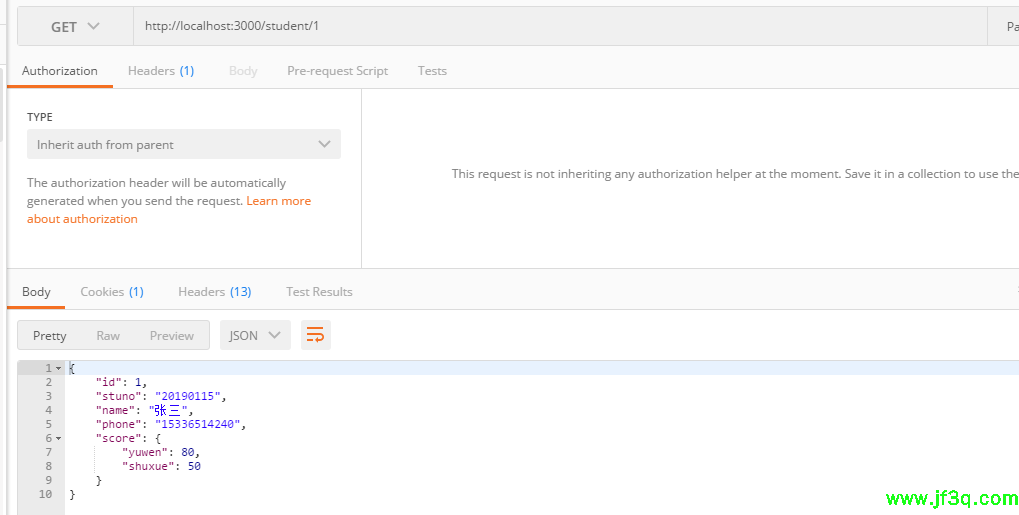Switch to the request Authorization tab
The height and width of the screenshot is (515, 1019).
coord(60,71)
